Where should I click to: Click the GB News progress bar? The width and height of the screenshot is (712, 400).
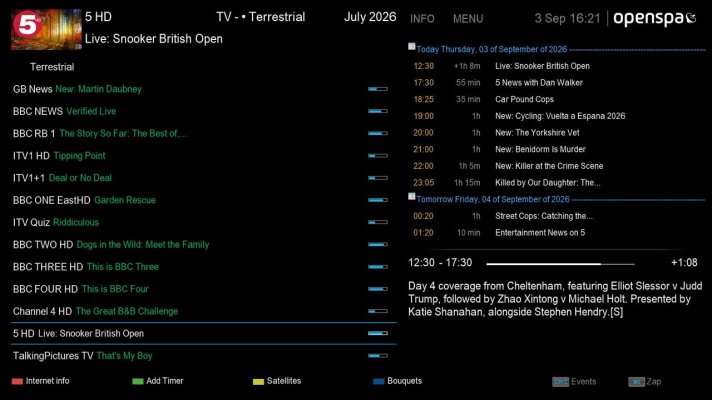coord(378,89)
